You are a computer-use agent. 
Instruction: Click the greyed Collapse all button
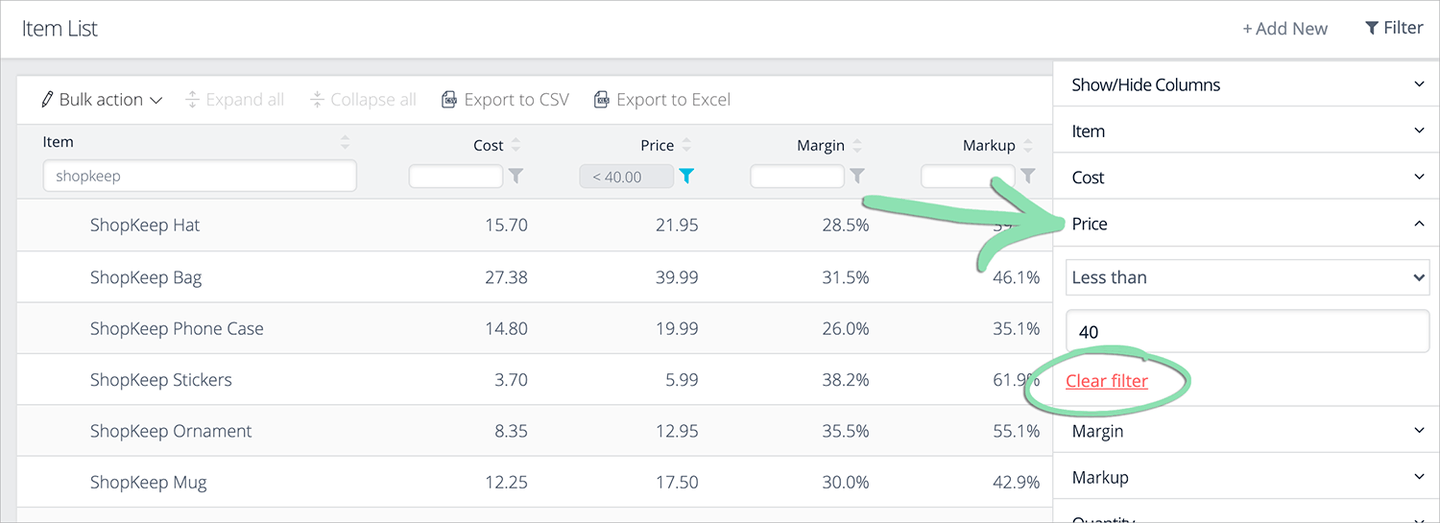pyautogui.click(x=363, y=99)
